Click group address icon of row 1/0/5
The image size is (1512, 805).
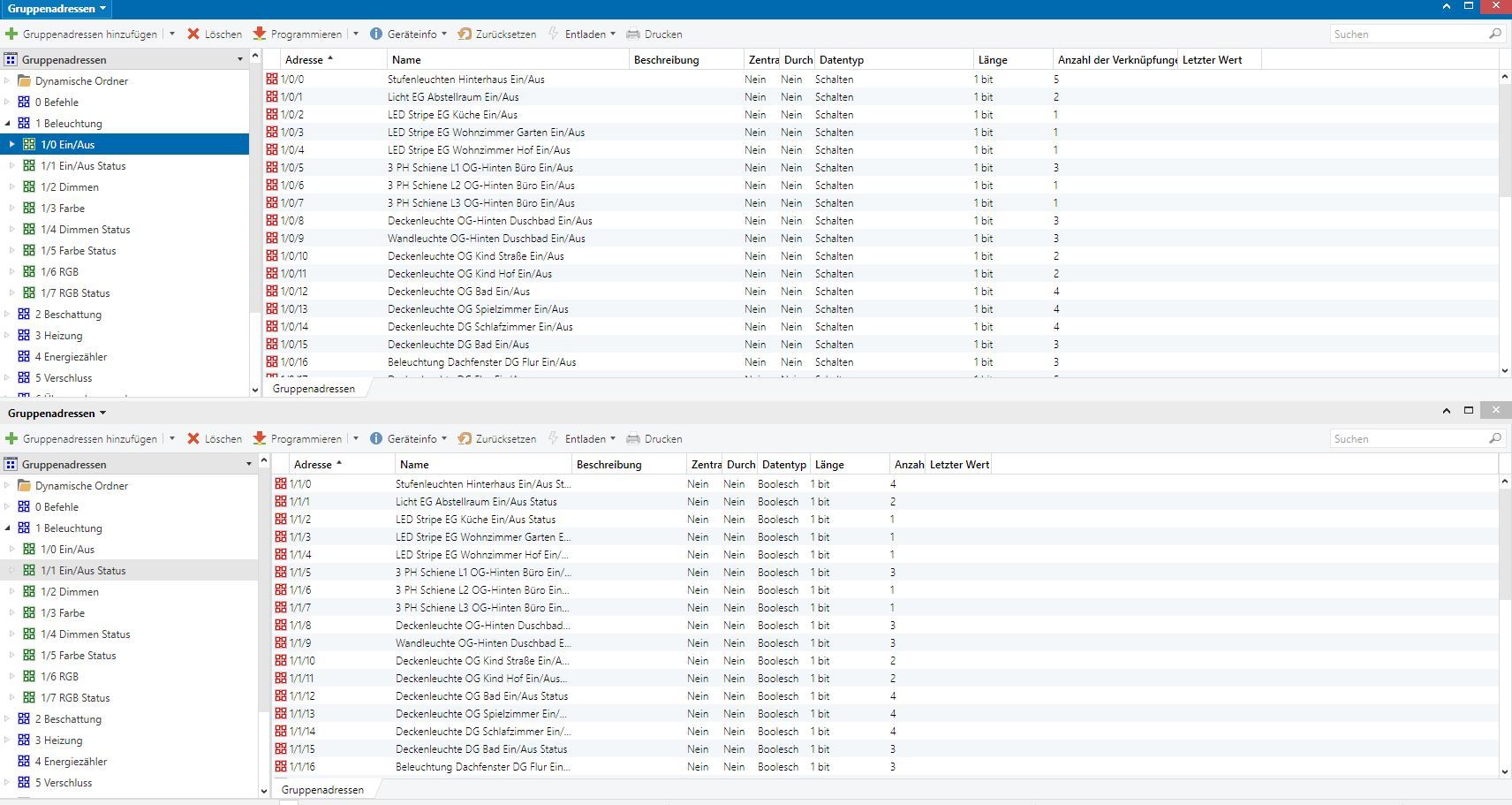(x=272, y=168)
